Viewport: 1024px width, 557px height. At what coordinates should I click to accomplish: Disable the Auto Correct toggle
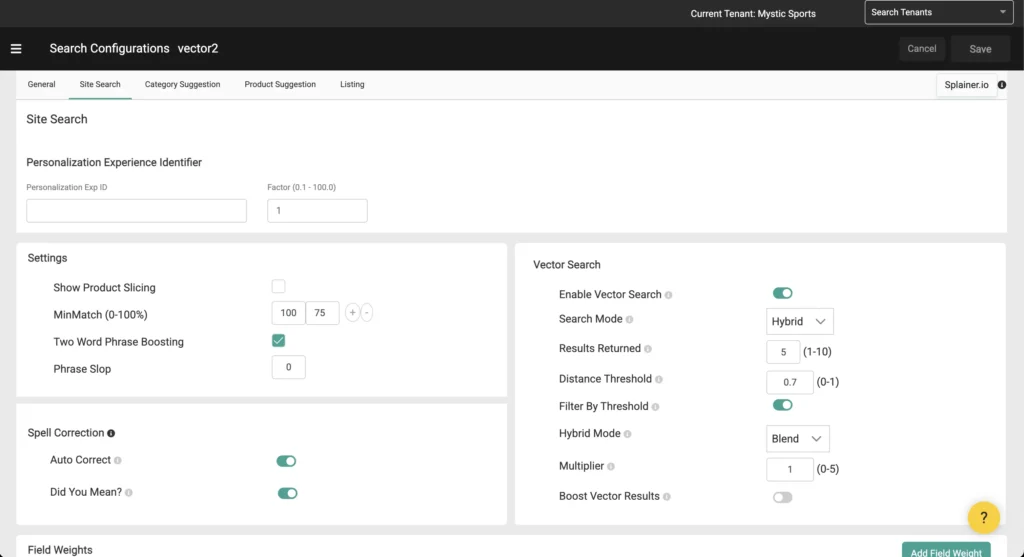(x=286, y=461)
